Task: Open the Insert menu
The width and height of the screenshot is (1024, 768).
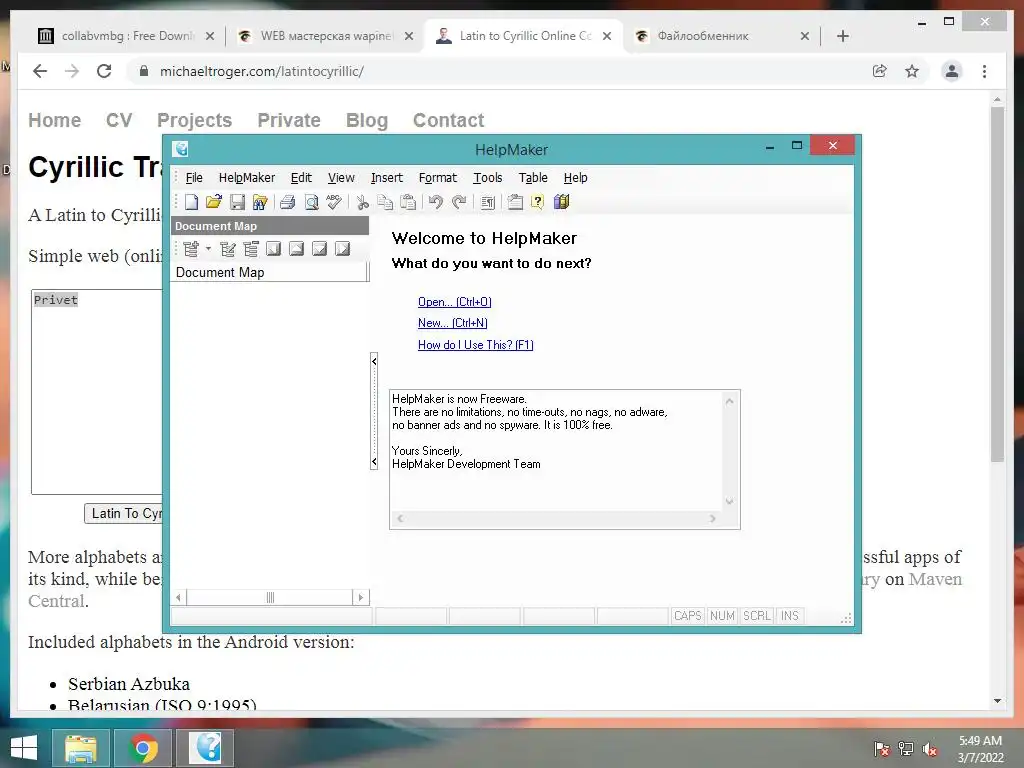Action: pyautogui.click(x=387, y=178)
